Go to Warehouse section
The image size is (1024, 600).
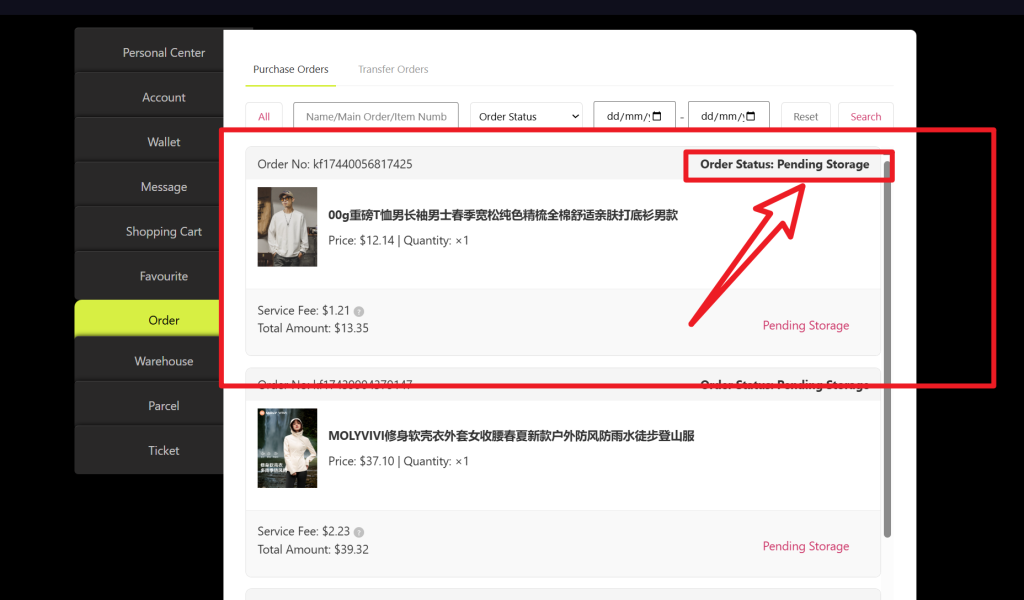163,361
